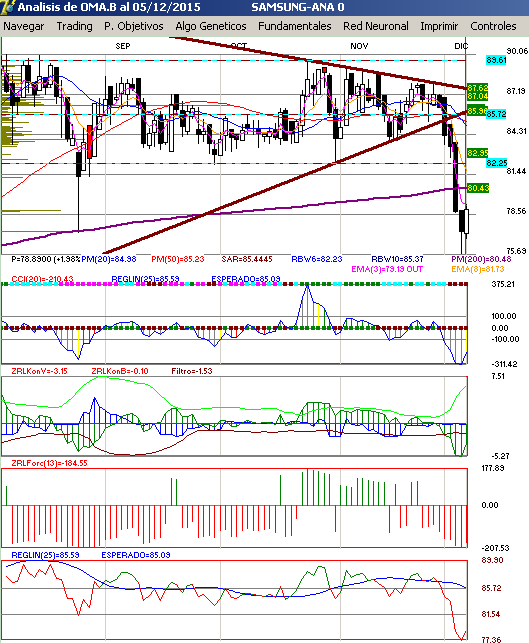This screenshot has height=643, width=529.
Task: Click the ZRLKonV=-3.15 label
Action: point(39,371)
